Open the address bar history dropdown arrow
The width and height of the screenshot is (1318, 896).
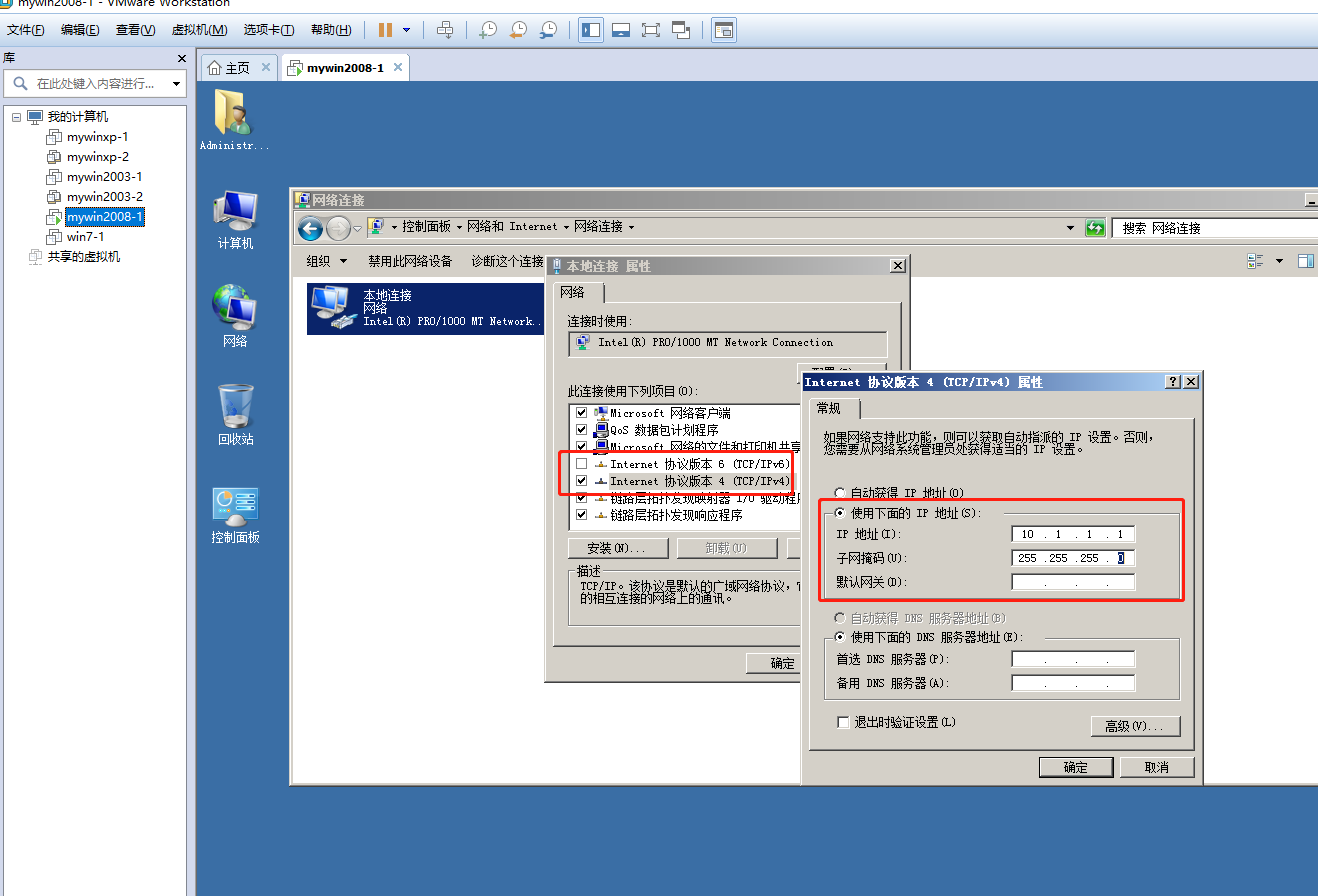1071,228
